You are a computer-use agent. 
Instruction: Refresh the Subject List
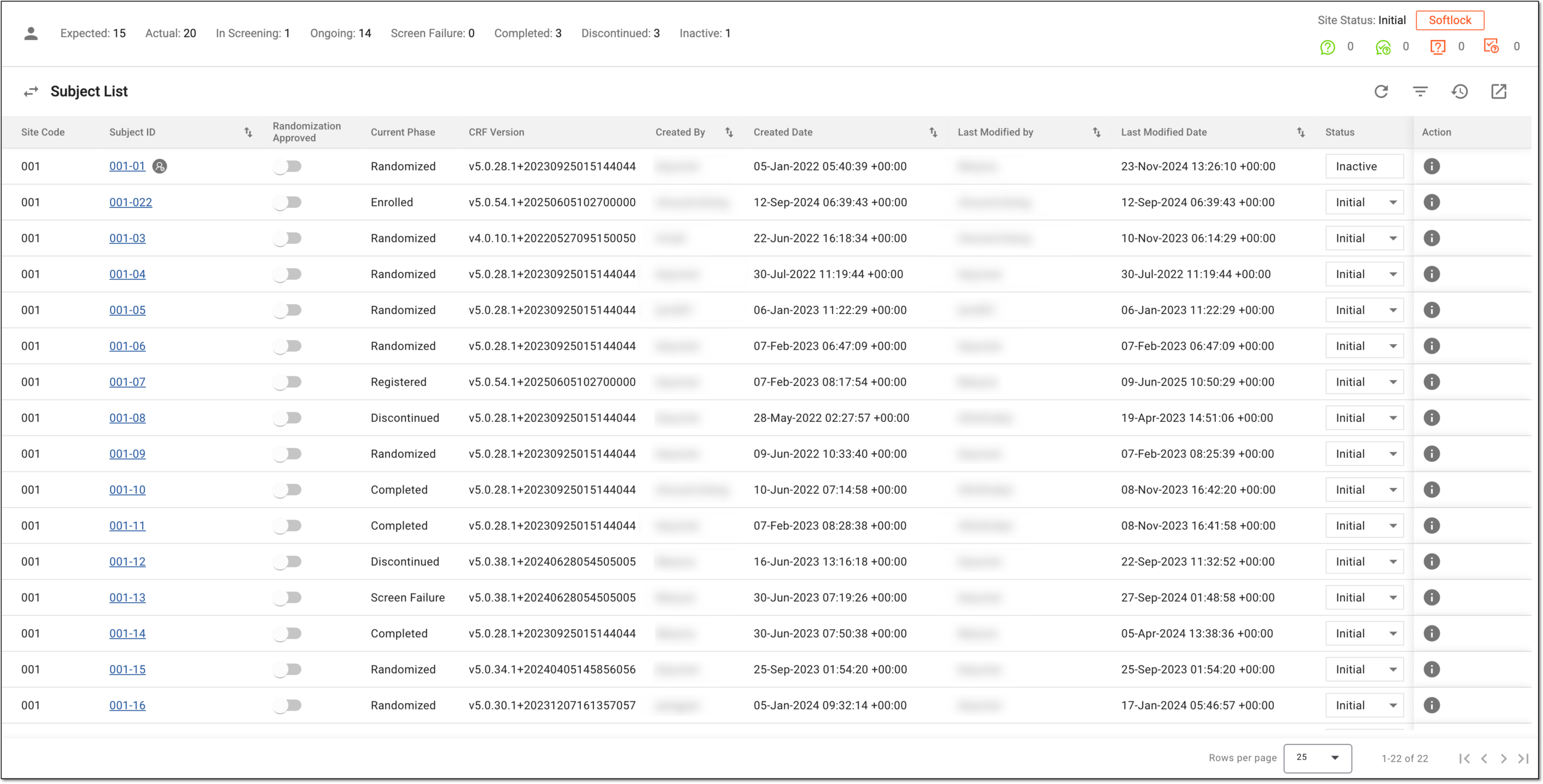1381,92
